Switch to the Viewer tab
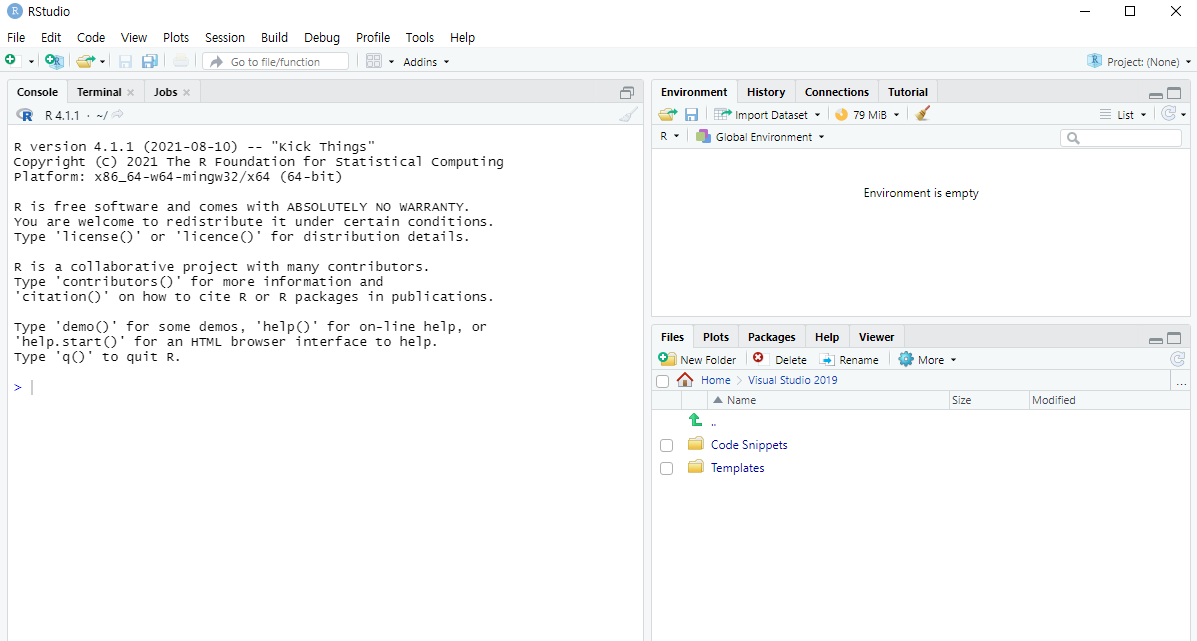 [876, 337]
